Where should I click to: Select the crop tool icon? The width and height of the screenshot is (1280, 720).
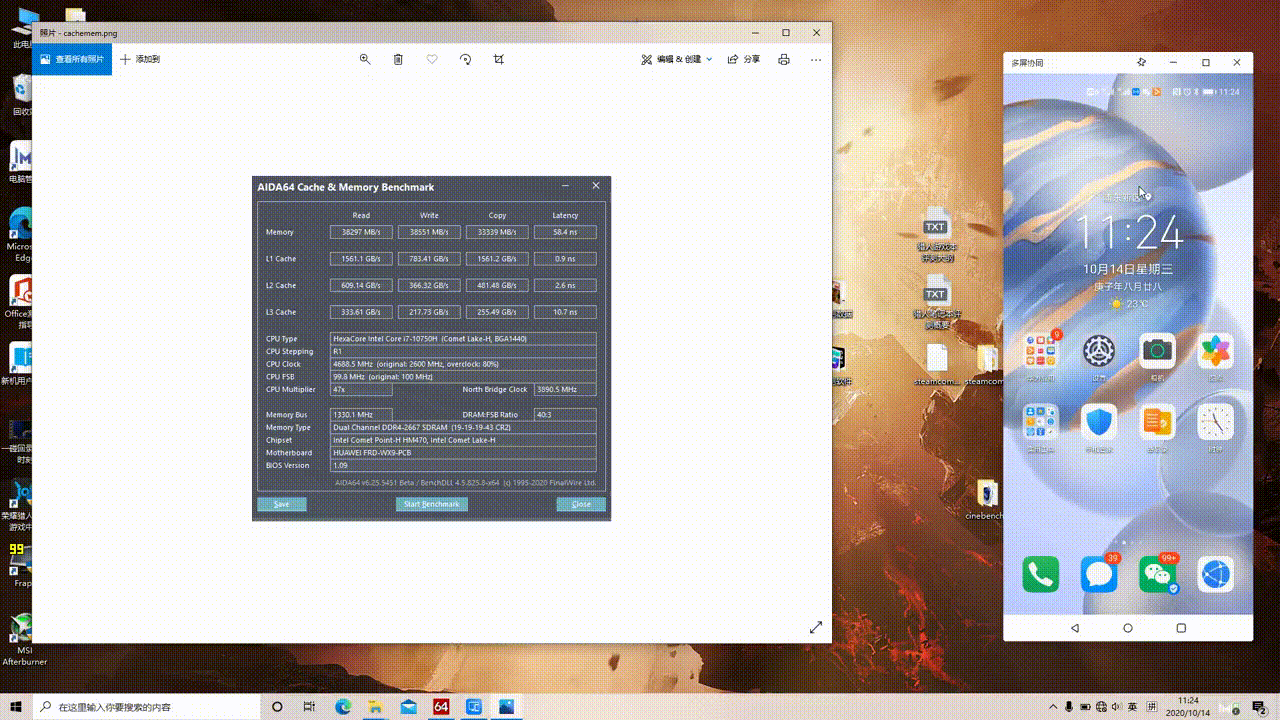pos(499,60)
